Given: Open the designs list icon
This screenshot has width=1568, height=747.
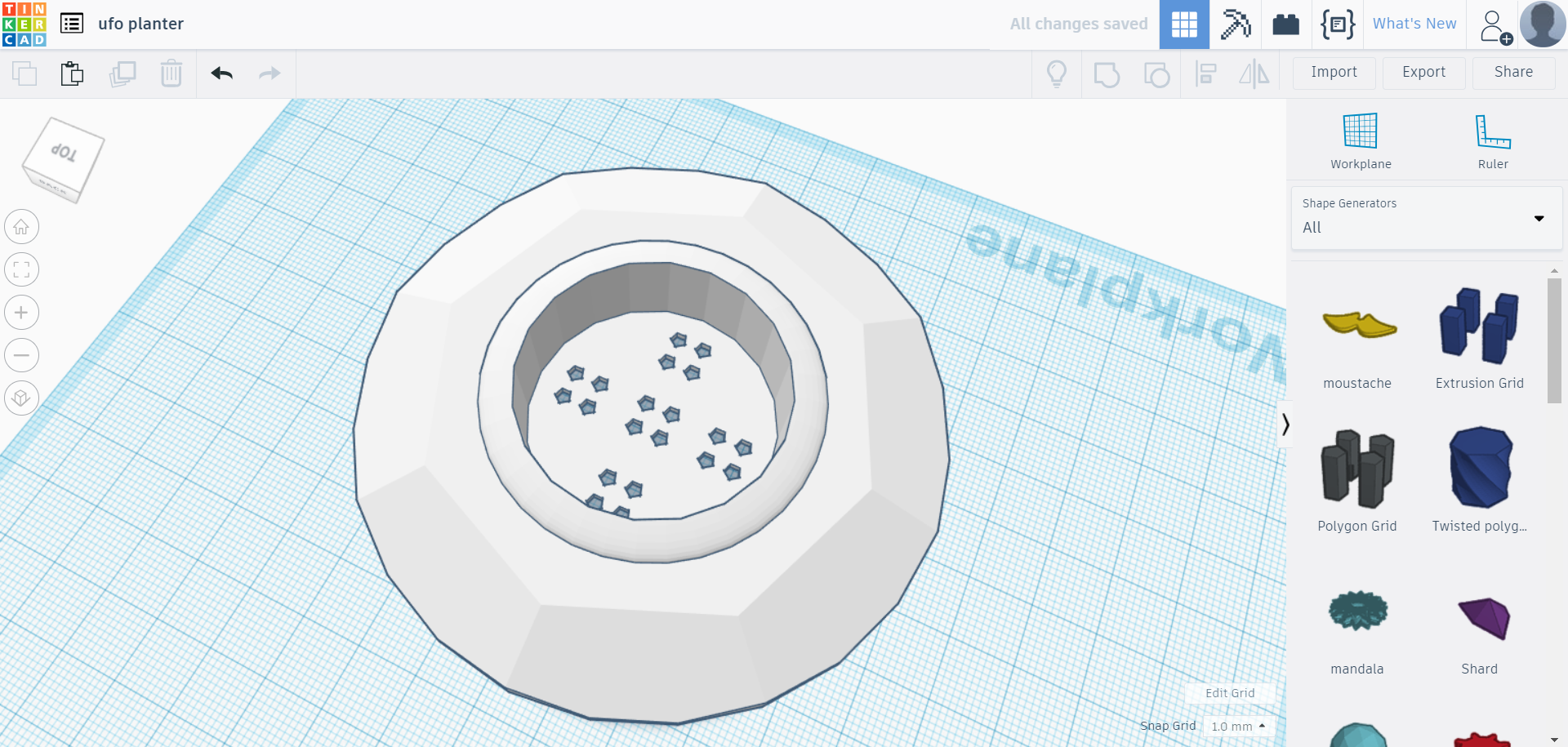Looking at the screenshot, I should [x=72, y=24].
